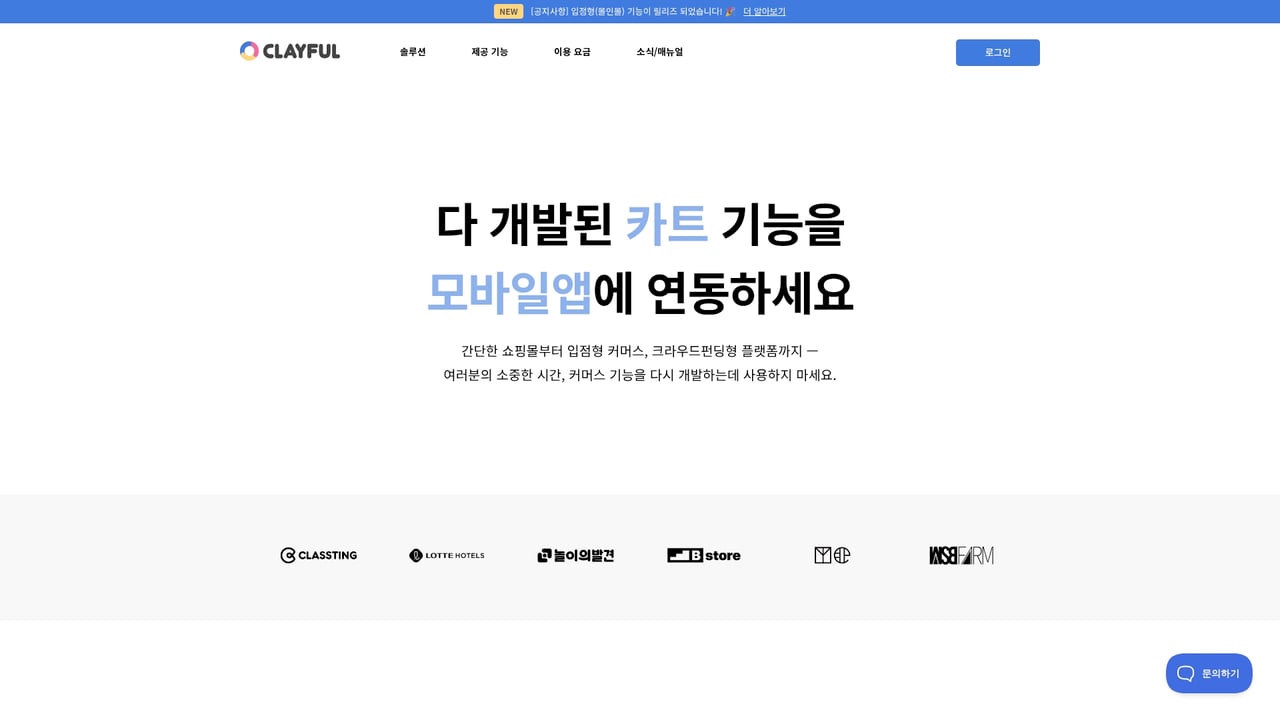
Task: Click the NEW badge in the banner
Action: click(507, 11)
